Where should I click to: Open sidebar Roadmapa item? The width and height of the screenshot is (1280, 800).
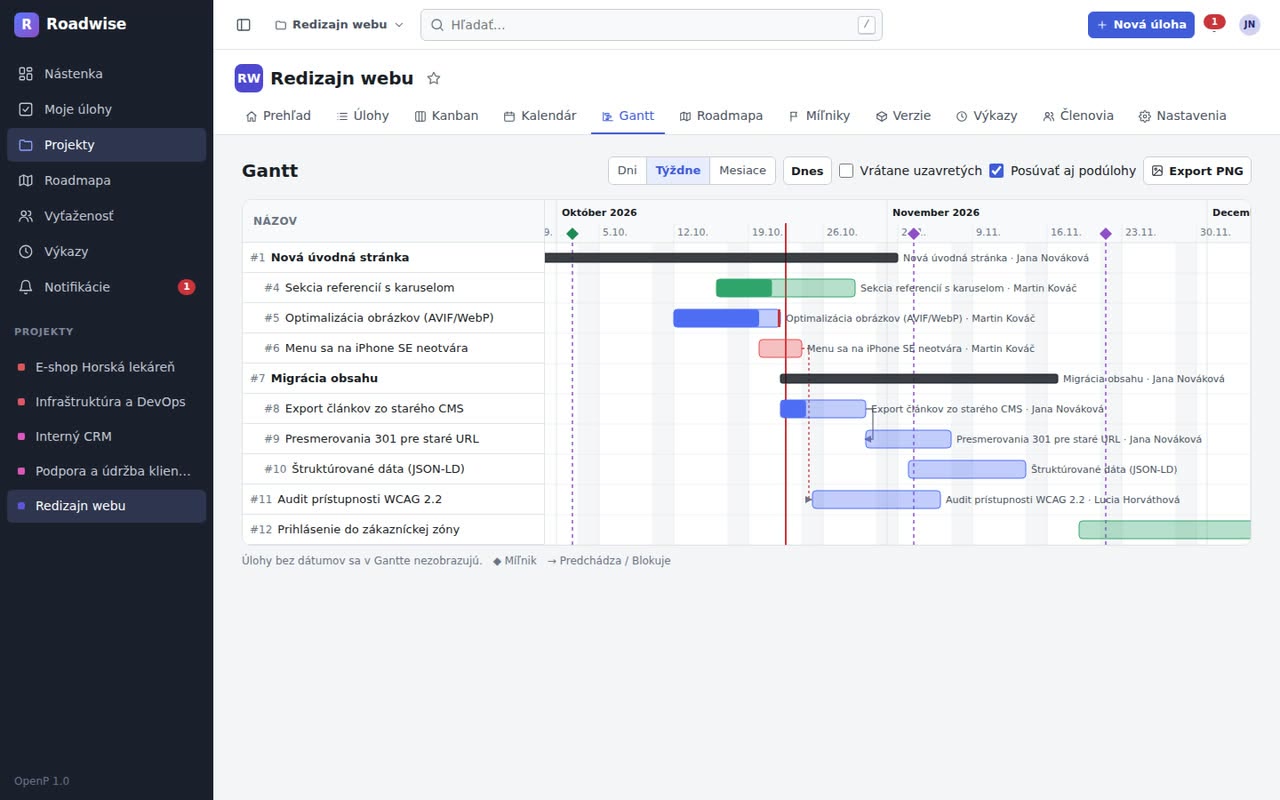click(x=107, y=180)
